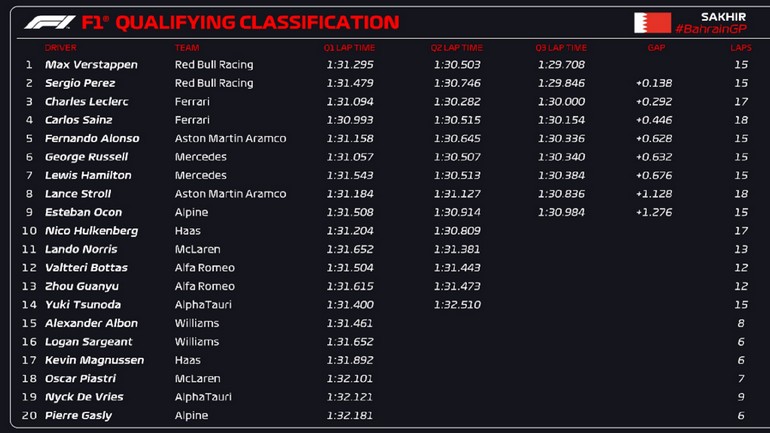Select the DRIVER column header
Screen dimensions: 770x433
click(x=60, y=47)
